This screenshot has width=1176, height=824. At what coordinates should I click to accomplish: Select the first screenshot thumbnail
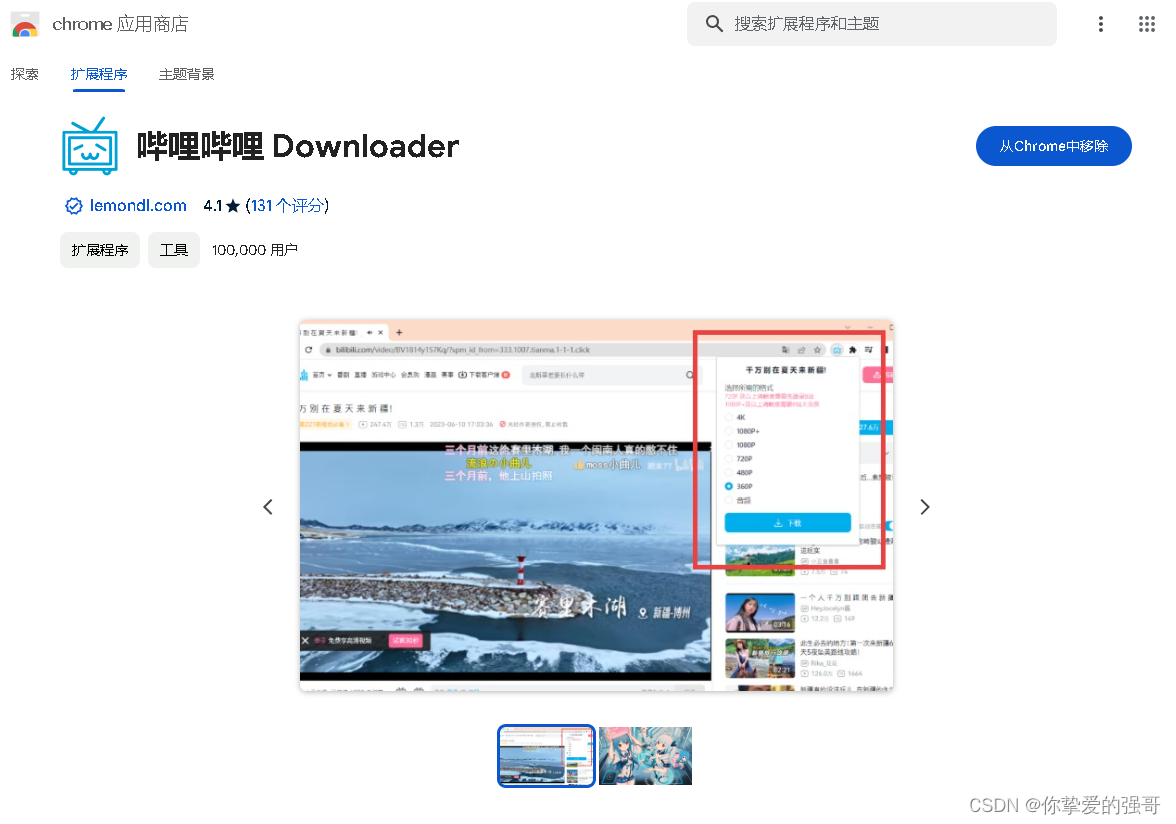[x=546, y=756]
